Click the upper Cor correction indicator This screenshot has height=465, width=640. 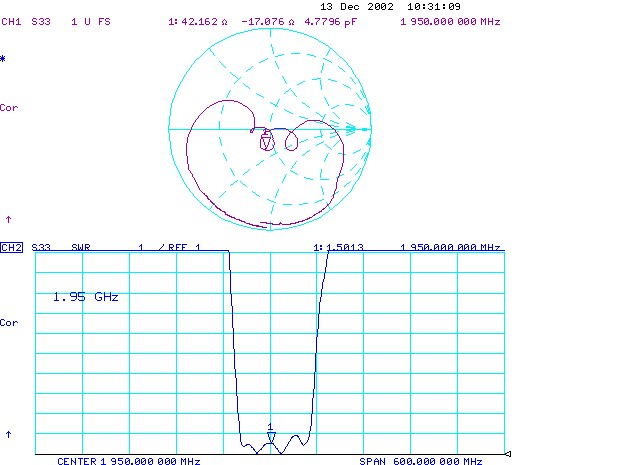click(x=9, y=107)
